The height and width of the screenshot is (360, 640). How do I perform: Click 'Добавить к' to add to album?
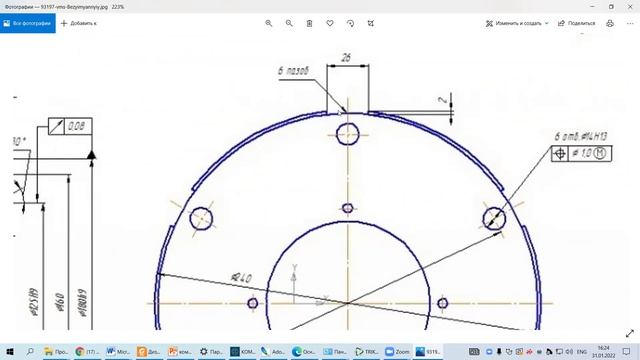[78, 23]
